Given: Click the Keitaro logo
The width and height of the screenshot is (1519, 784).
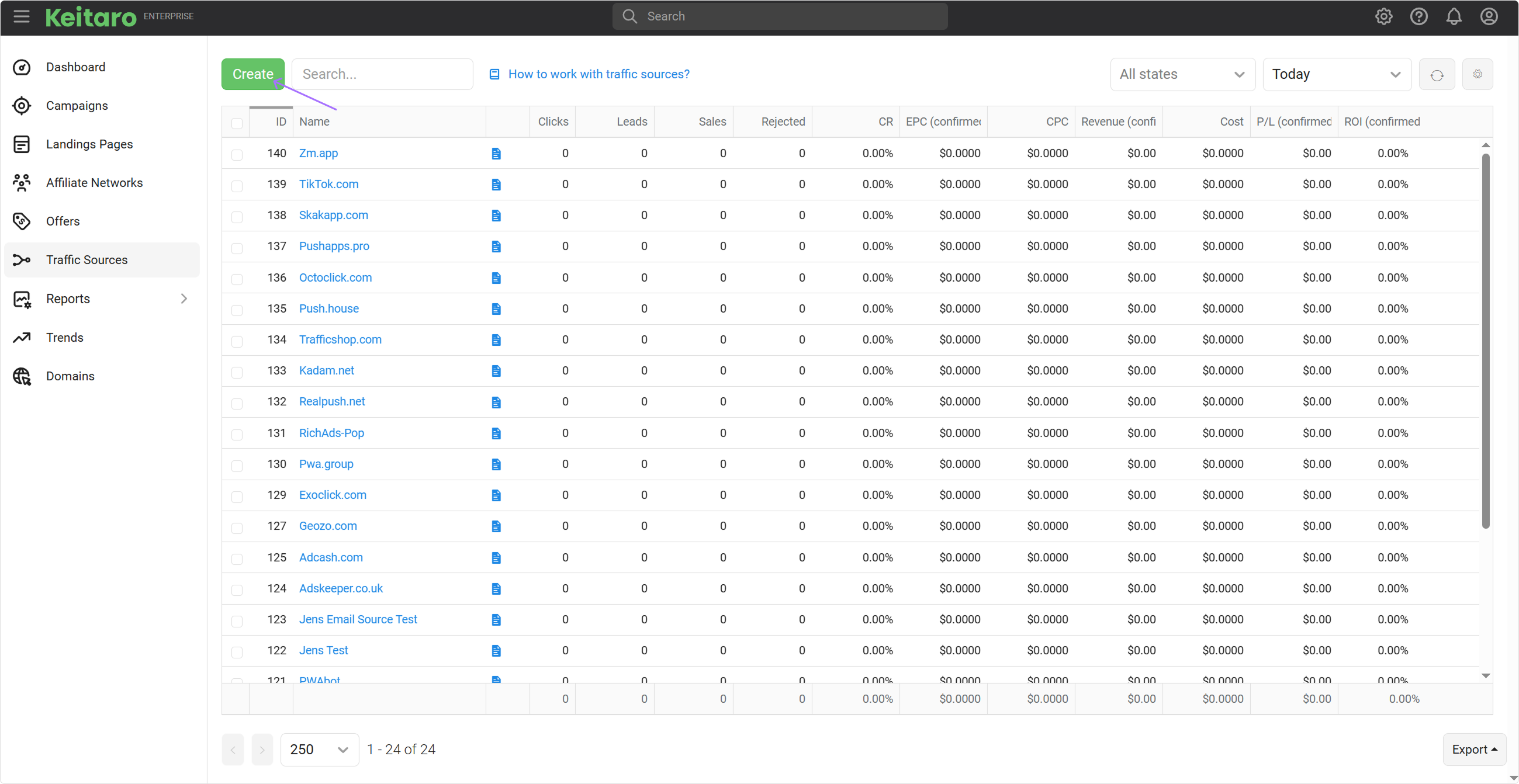Looking at the screenshot, I should (x=91, y=17).
